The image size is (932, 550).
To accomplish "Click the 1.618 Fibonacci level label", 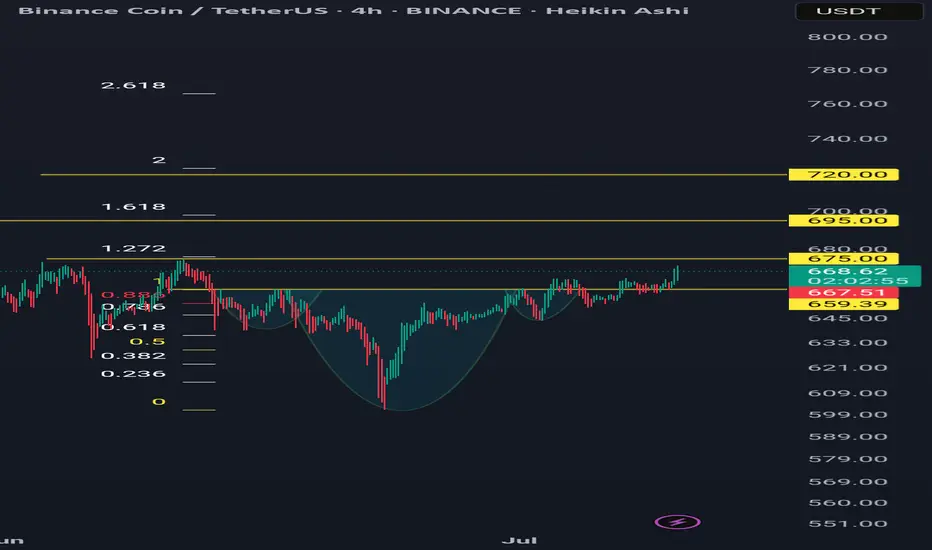I will pyautogui.click(x=133, y=206).
